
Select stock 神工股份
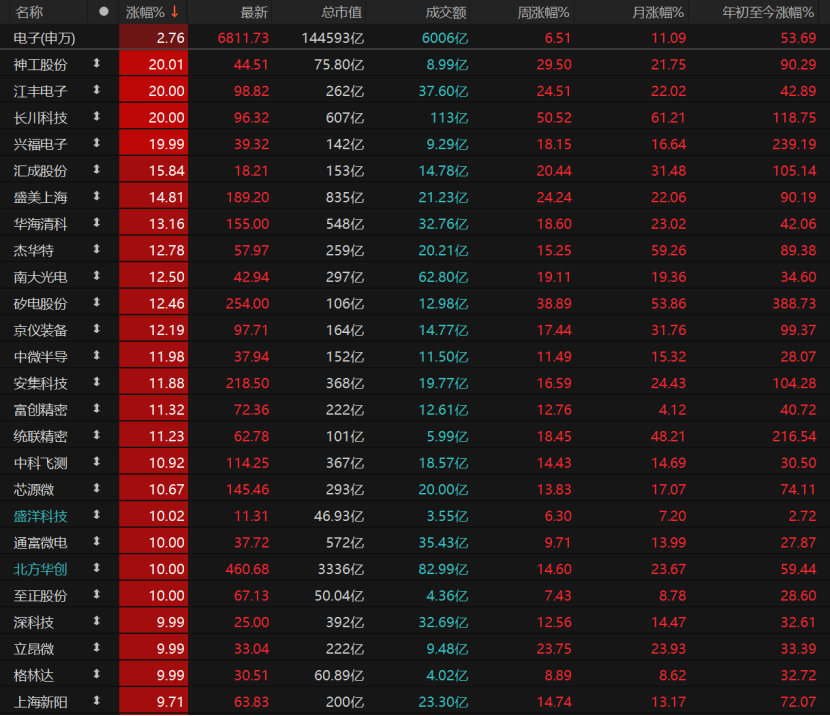(40, 65)
